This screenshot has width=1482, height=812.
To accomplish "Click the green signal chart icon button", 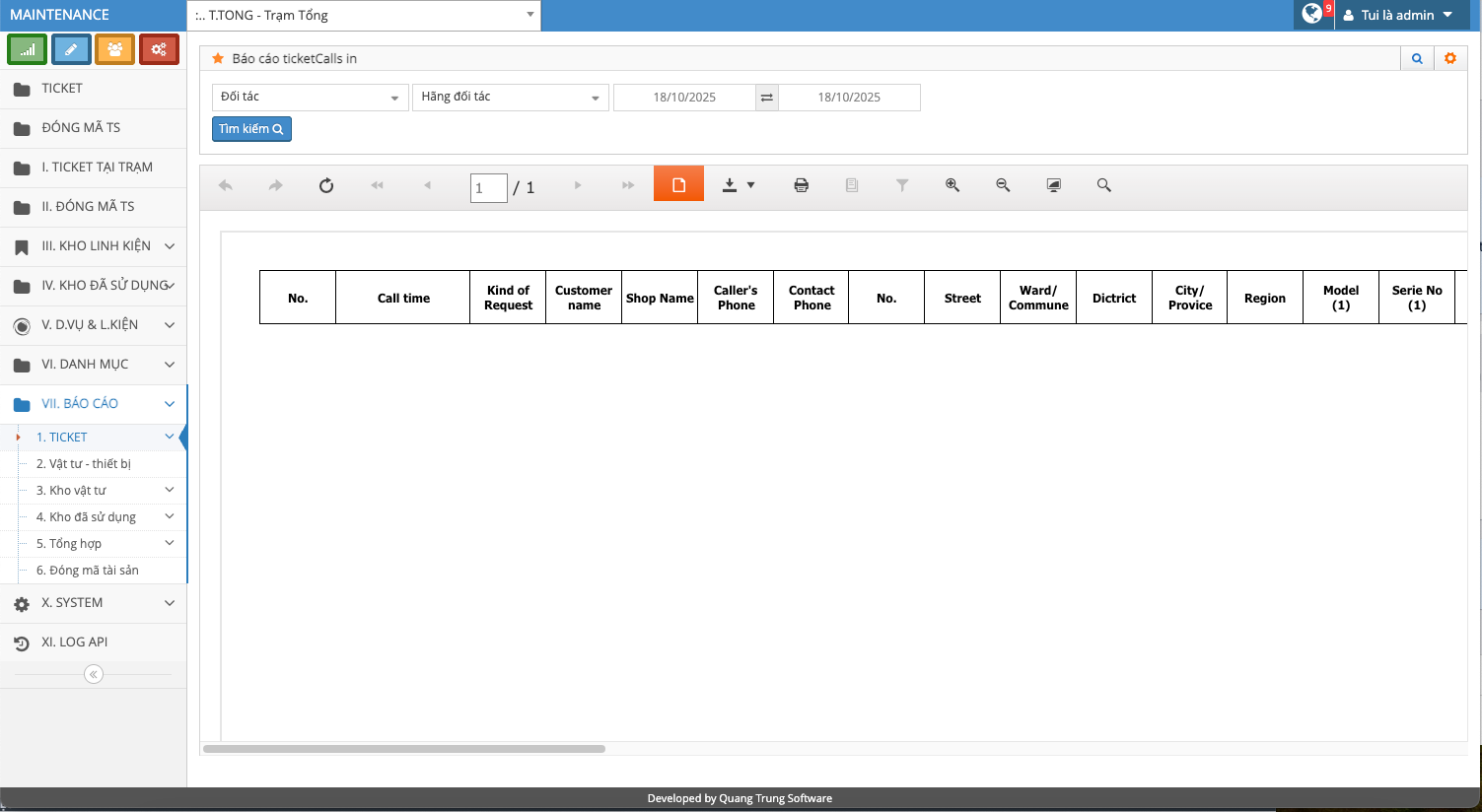I will pyautogui.click(x=28, y=49).
